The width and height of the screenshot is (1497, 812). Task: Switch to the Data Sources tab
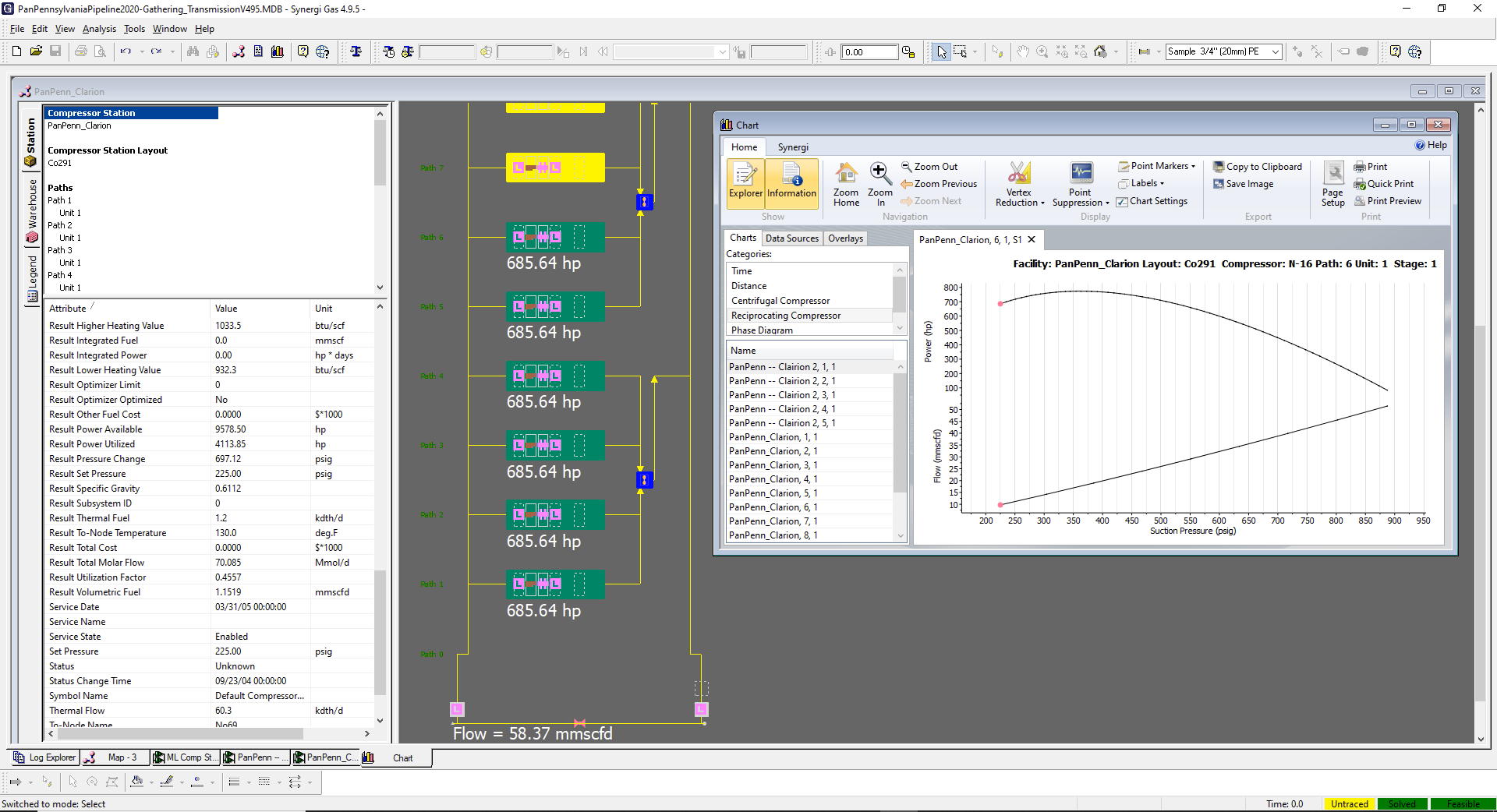point(791,238)
